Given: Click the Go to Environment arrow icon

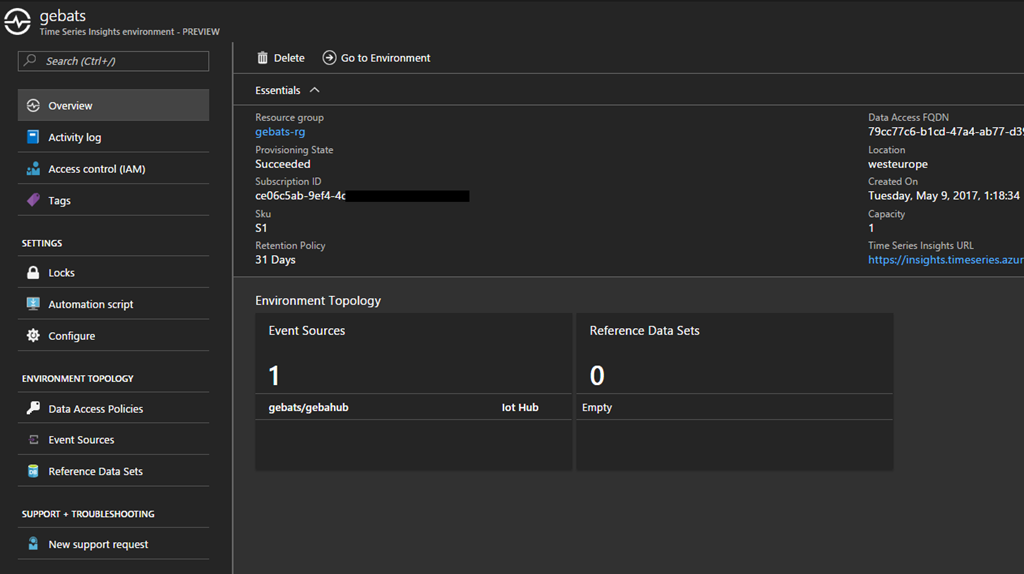Looking at the screenshot, I should pos(329,58).
